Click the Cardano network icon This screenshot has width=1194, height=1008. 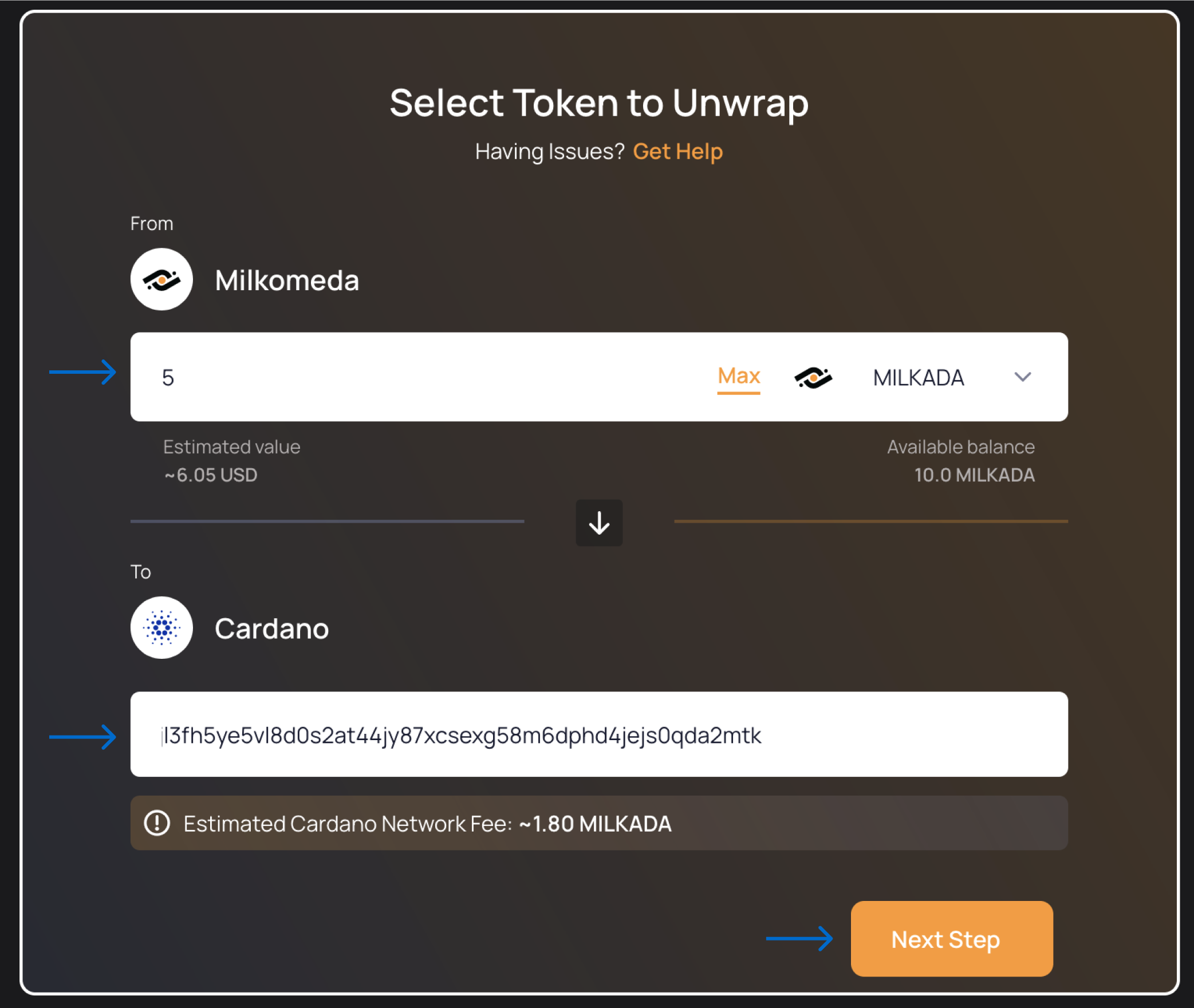coord(163,628)
